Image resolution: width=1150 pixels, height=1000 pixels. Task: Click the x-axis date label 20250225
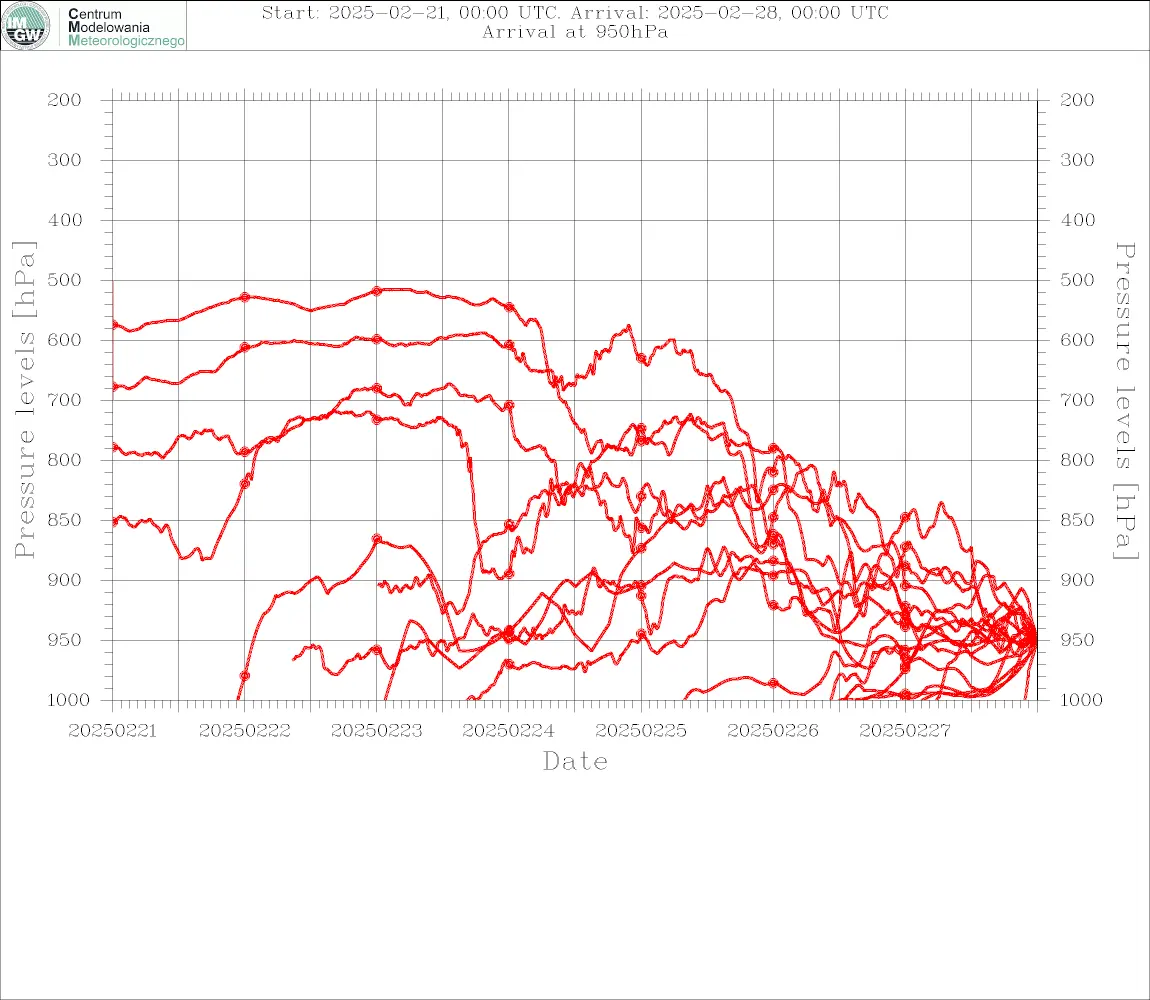641,731
